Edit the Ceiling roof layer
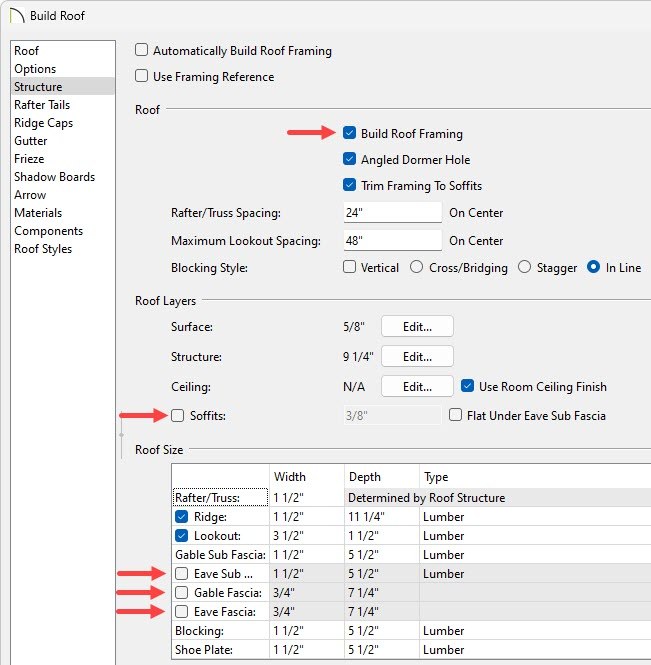Screen dimensions: 651x665 [417, 386]
